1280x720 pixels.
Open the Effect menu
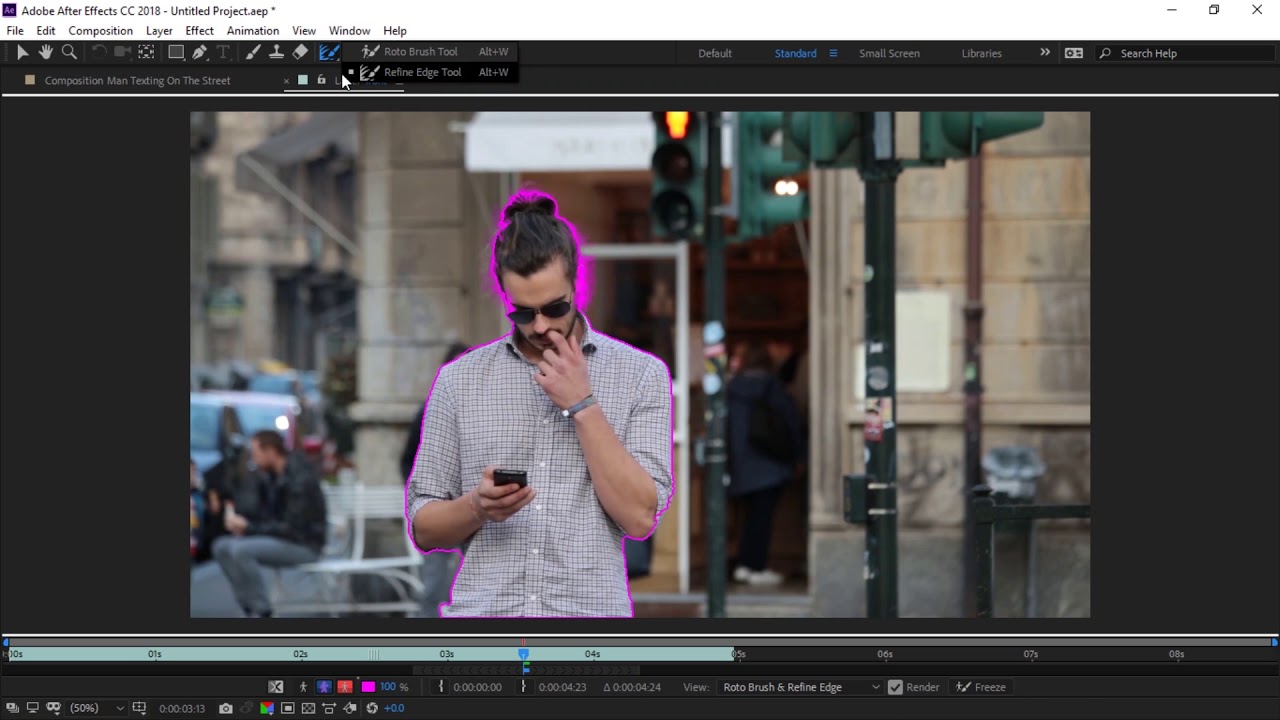199,31
